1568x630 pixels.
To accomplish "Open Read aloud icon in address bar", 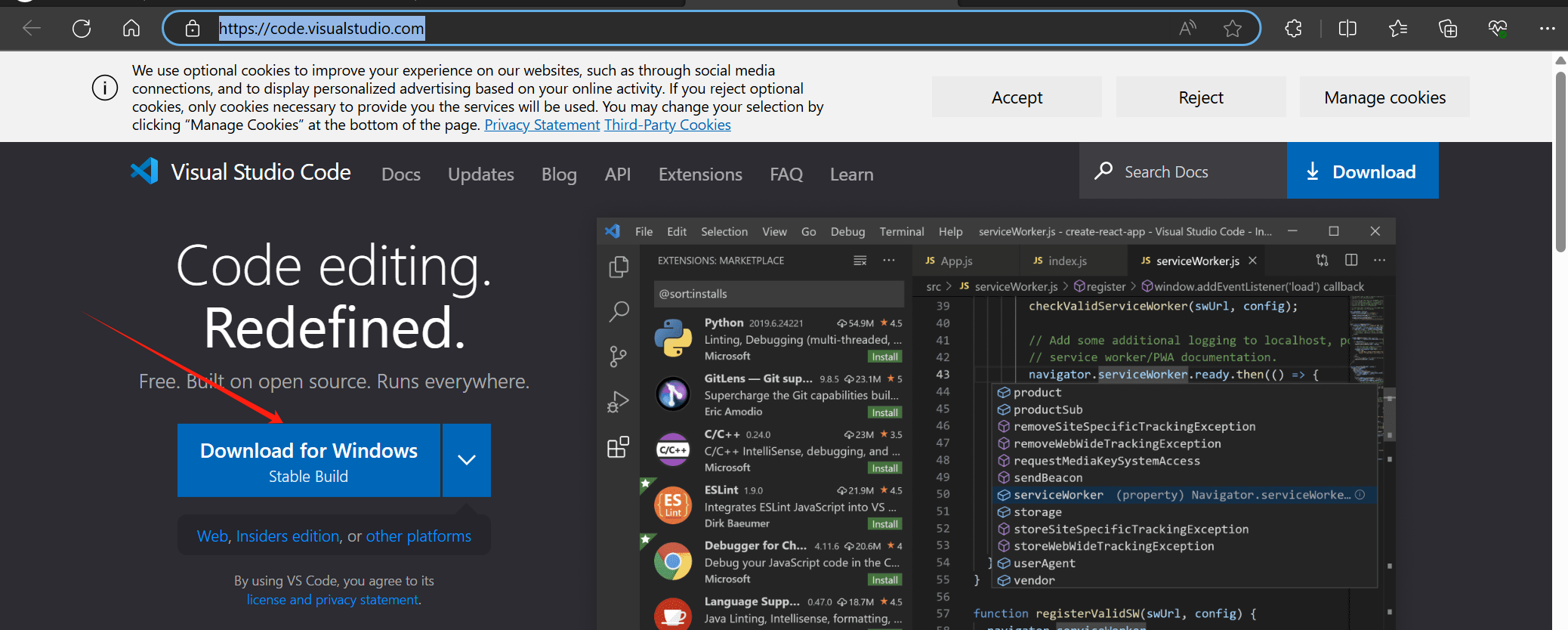I will point(1187,29).
